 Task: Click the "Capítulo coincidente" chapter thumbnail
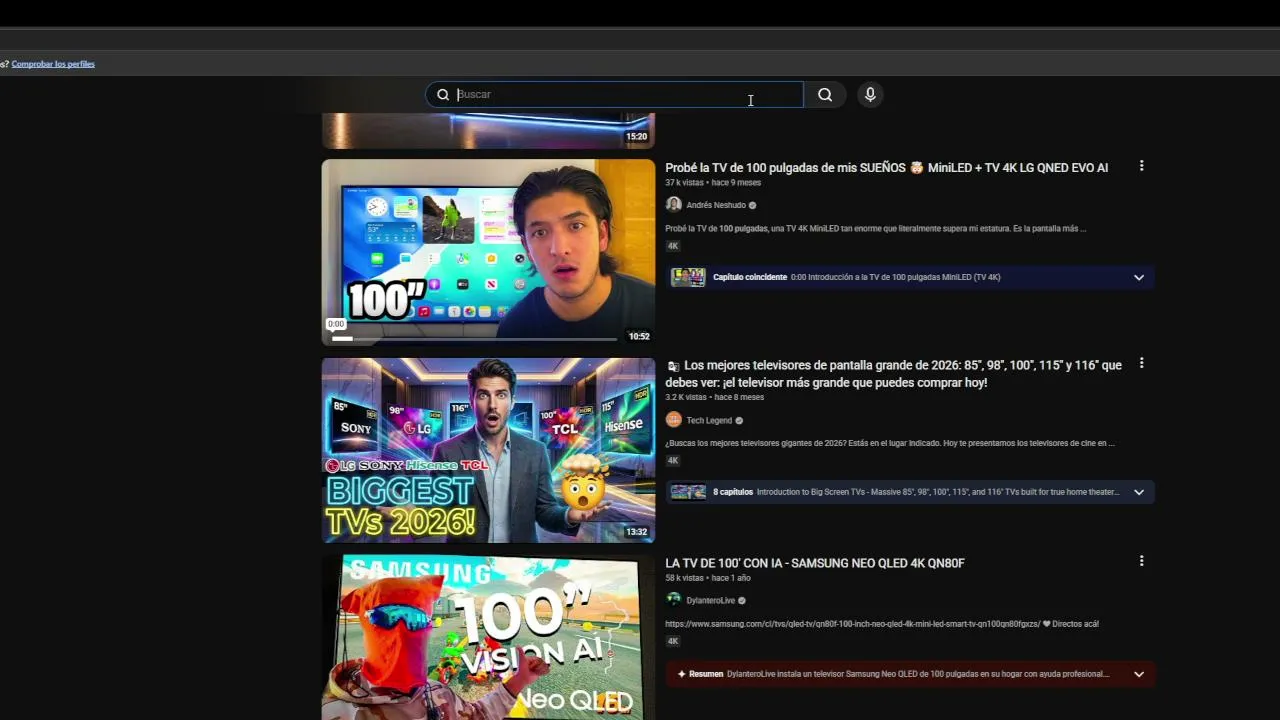[x=688, y=277]
